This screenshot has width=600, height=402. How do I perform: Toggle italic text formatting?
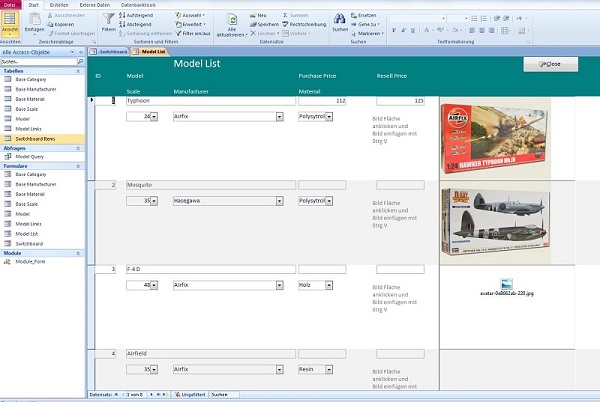pyautogui.click(x=403, y=30)
